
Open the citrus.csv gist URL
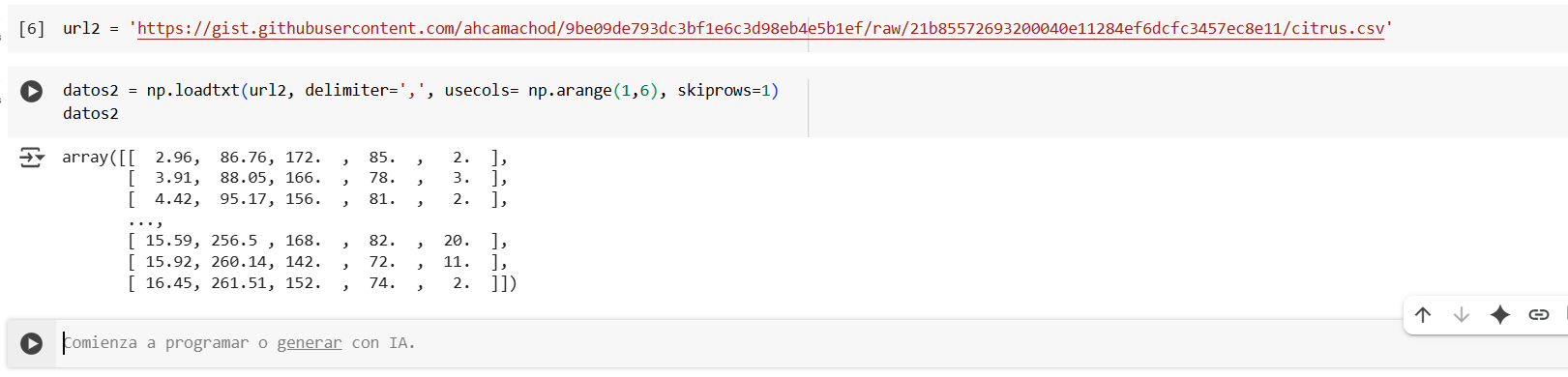click(760, 29)
